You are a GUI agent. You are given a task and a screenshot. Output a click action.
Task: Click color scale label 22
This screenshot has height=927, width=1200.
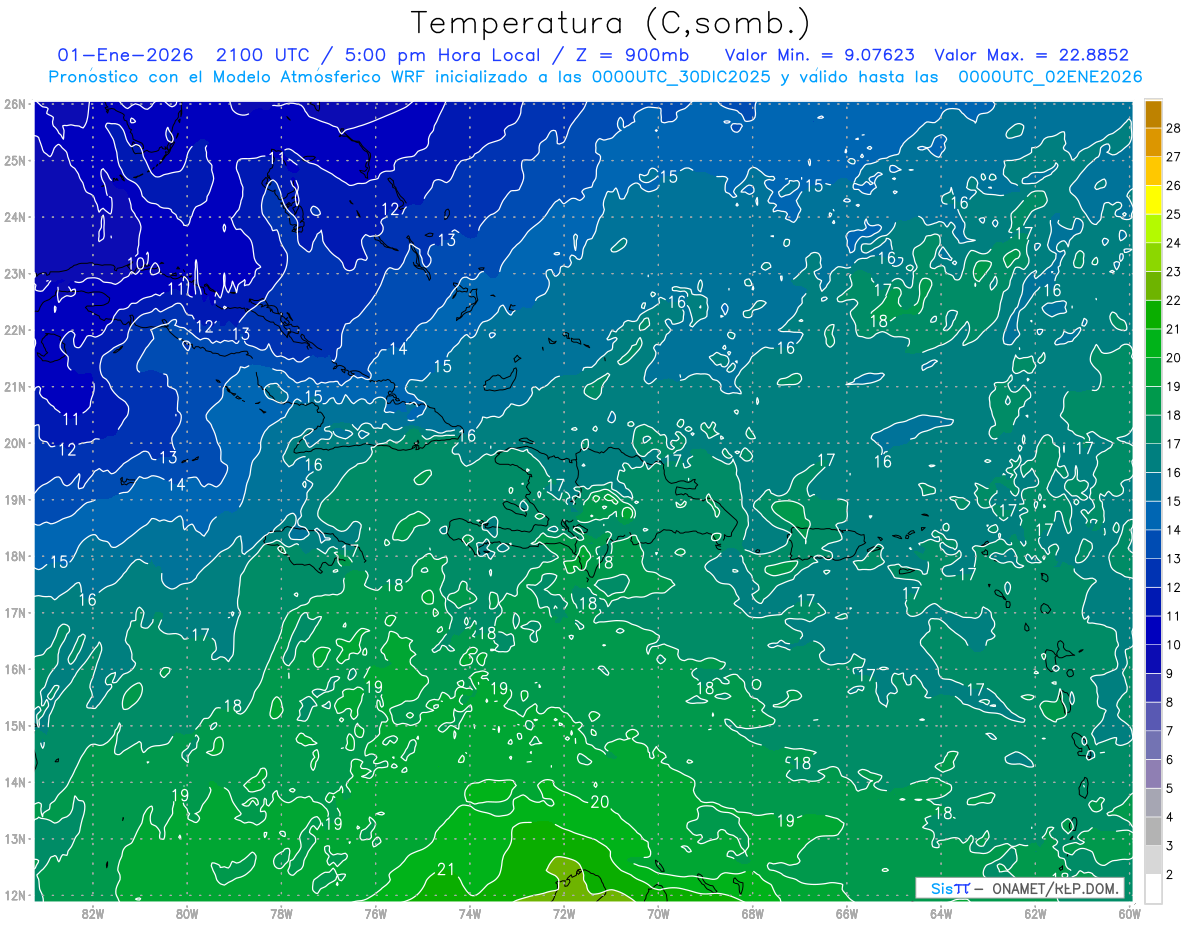1173,300
